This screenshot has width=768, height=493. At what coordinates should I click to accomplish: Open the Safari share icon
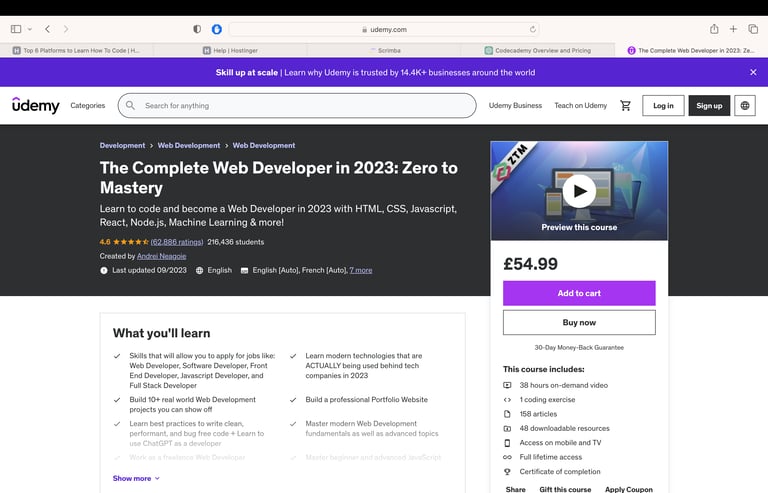[714, 29]
